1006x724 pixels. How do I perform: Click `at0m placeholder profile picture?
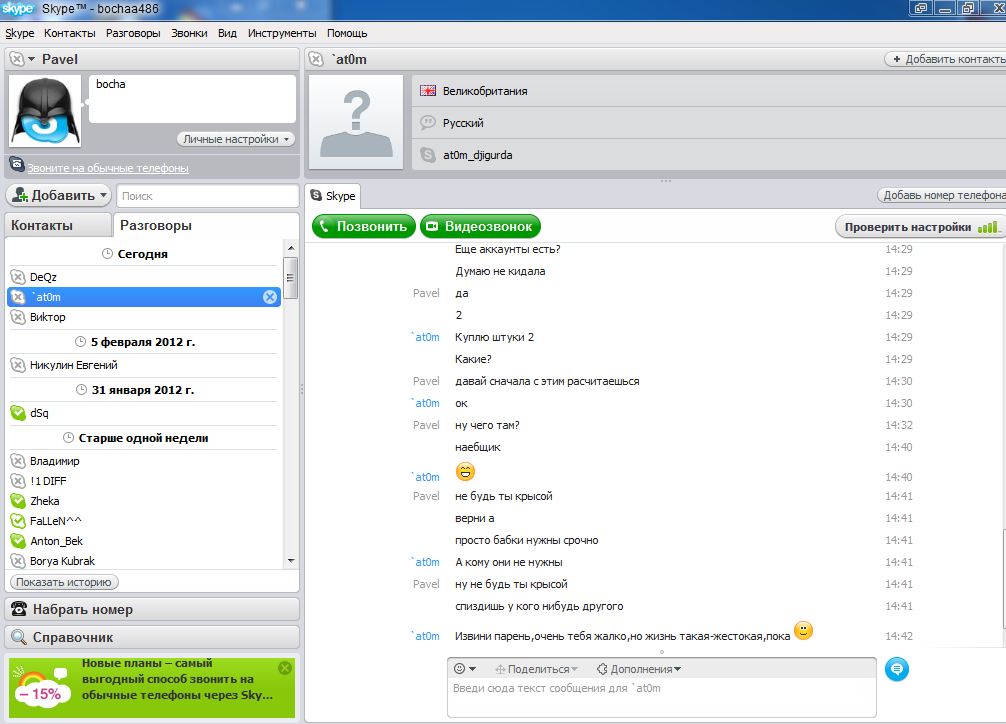click(356, 122)
